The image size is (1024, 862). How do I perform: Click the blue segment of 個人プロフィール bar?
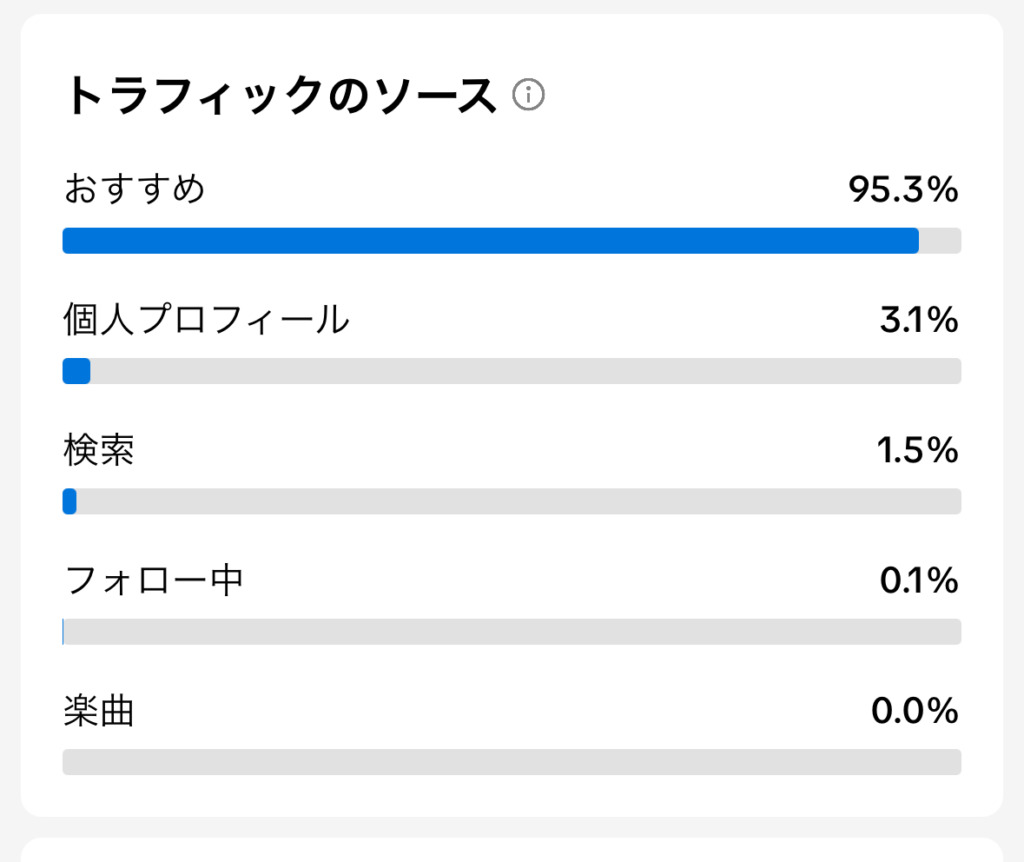click(x=76, y=371)
